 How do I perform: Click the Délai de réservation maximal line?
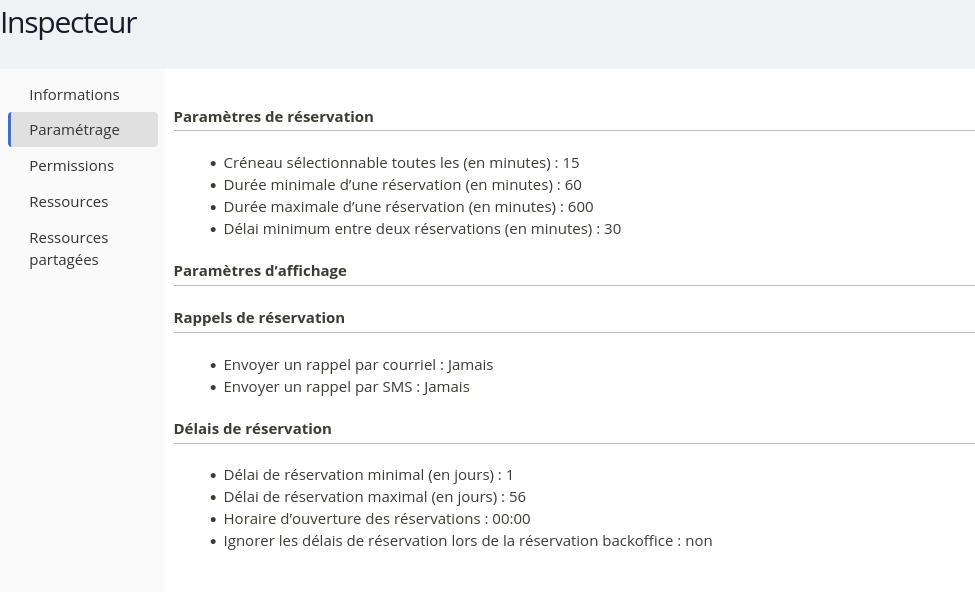[x=374, y=496]
